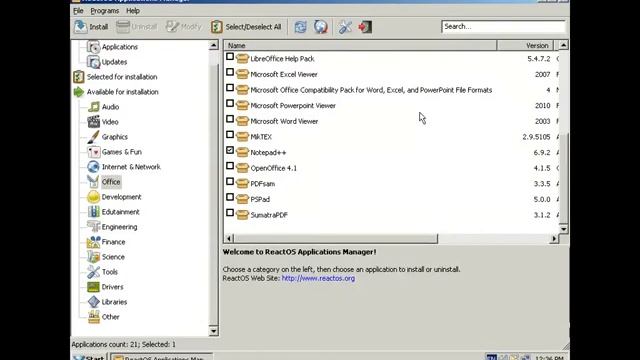The height and width of the screenshot is (360, 640).
Task: Open settings via wrench and screwdriver icon
Action: [x=345, y=27]
